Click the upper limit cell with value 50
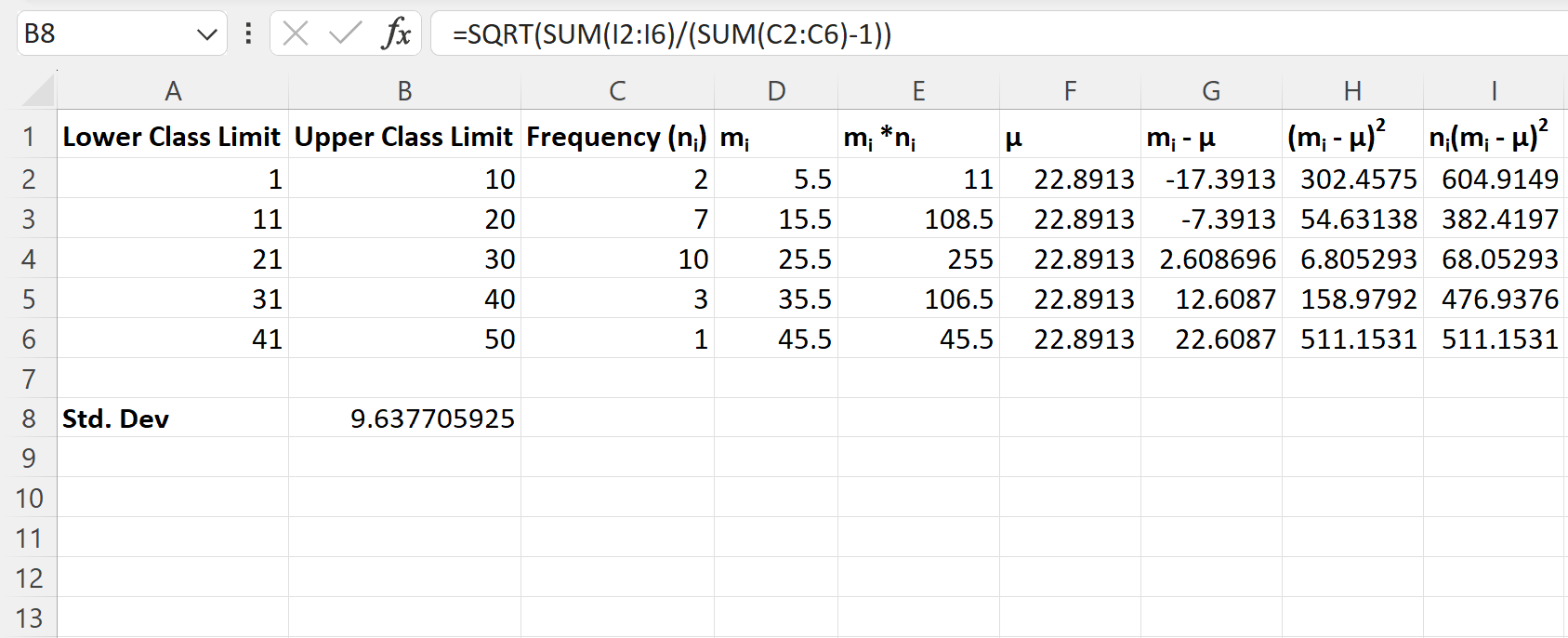Viewport: 1568px width, 638px height. [x=404, y=339]
